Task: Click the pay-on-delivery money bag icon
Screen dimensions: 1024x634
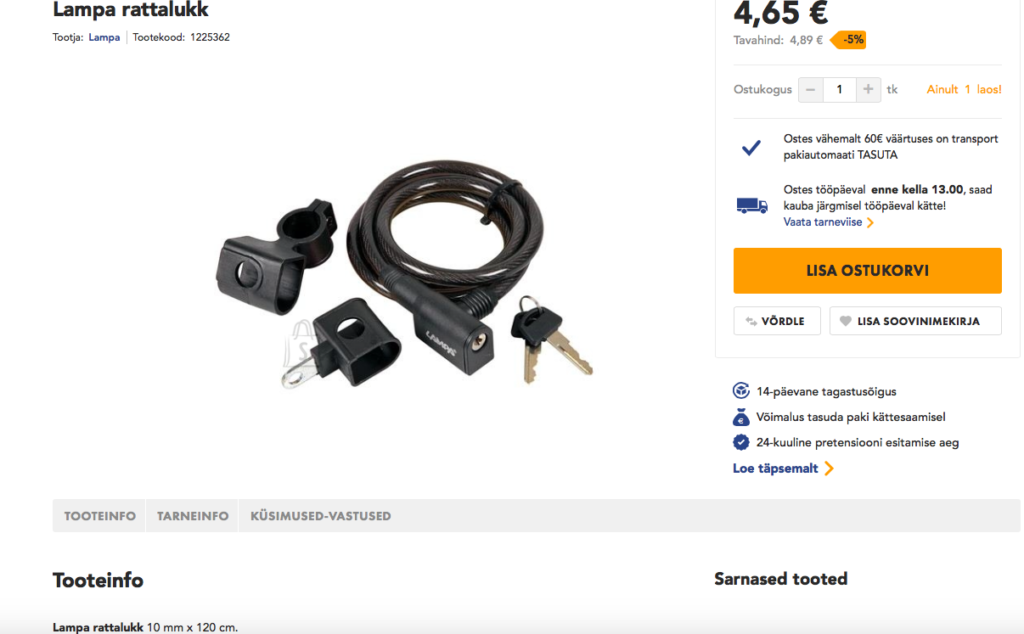Action: point(741,417)
